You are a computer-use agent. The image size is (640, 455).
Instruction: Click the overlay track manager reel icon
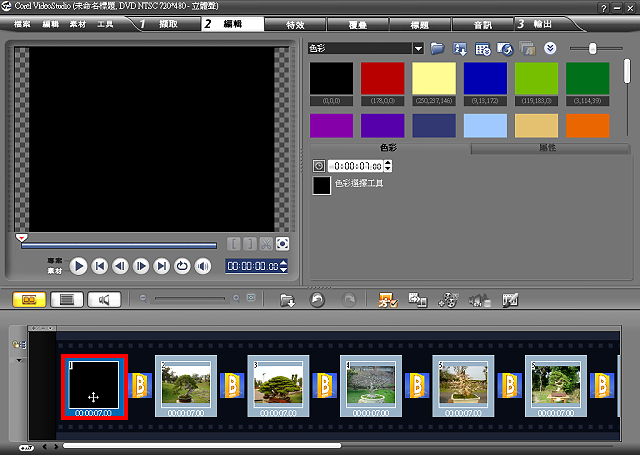pos(448,300)
